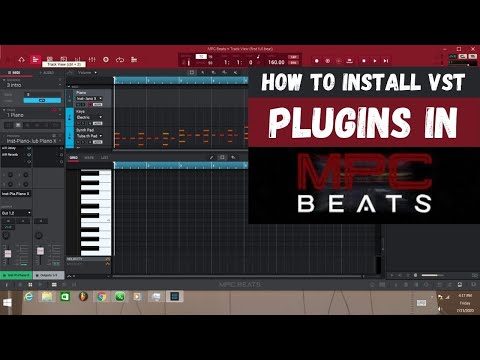Select the highlighted Track View toolbar icon
The height and width of the screenshot is (360, 480).
pyautogui.click(x=35, y=60)
